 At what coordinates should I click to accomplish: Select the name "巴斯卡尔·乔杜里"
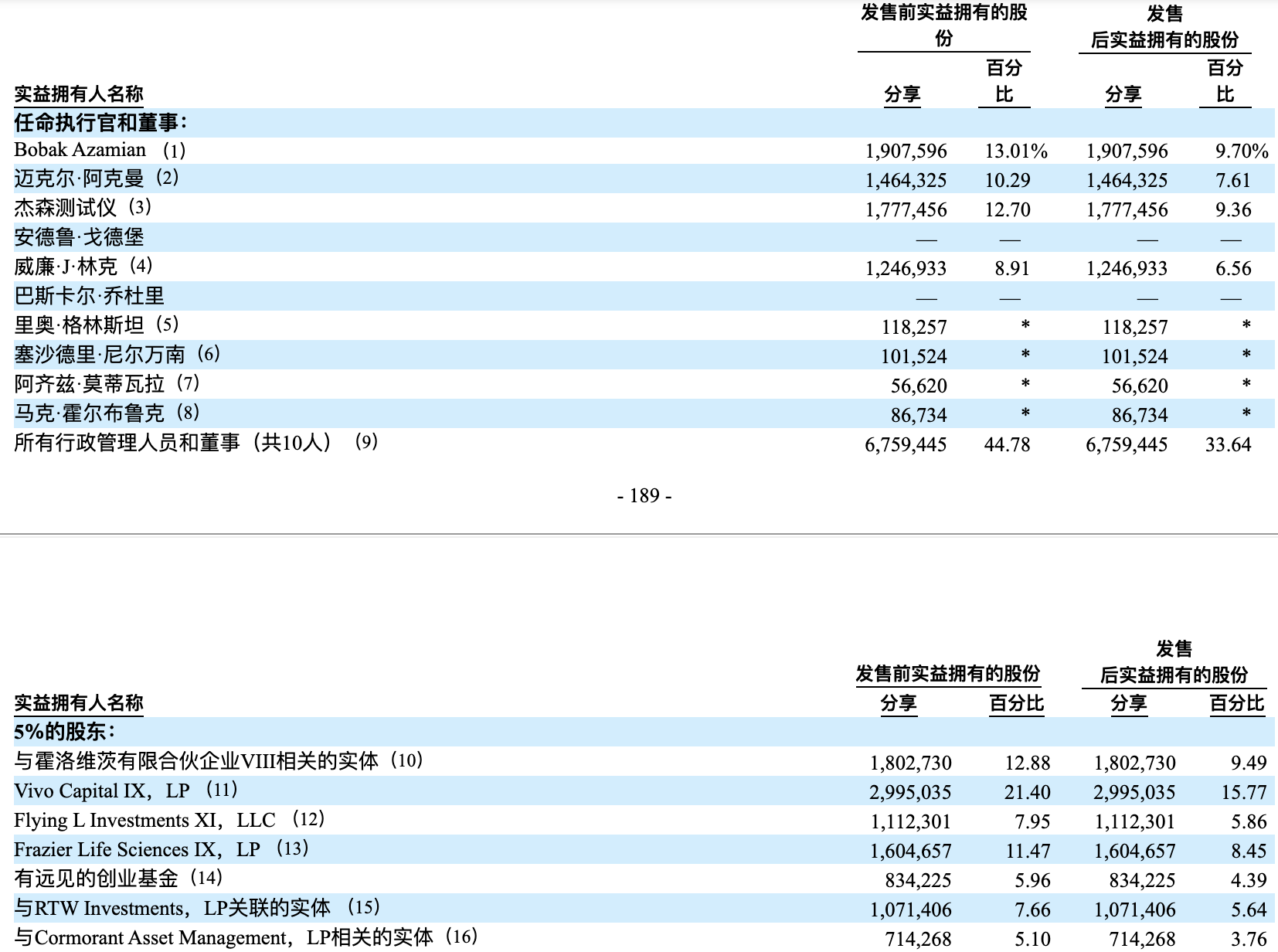(x=89, y=297)
